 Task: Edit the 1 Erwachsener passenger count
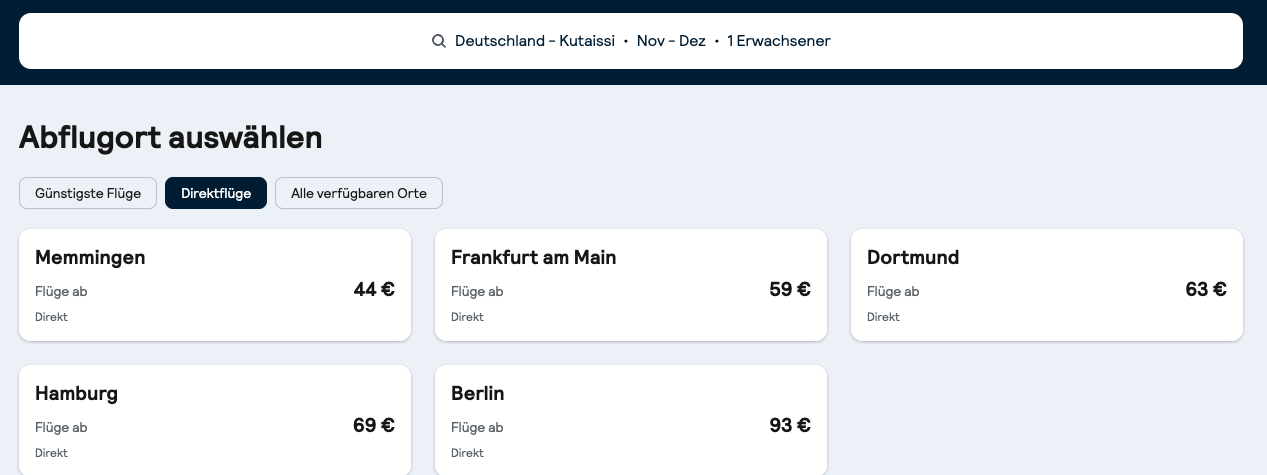(x=778, y=41)
